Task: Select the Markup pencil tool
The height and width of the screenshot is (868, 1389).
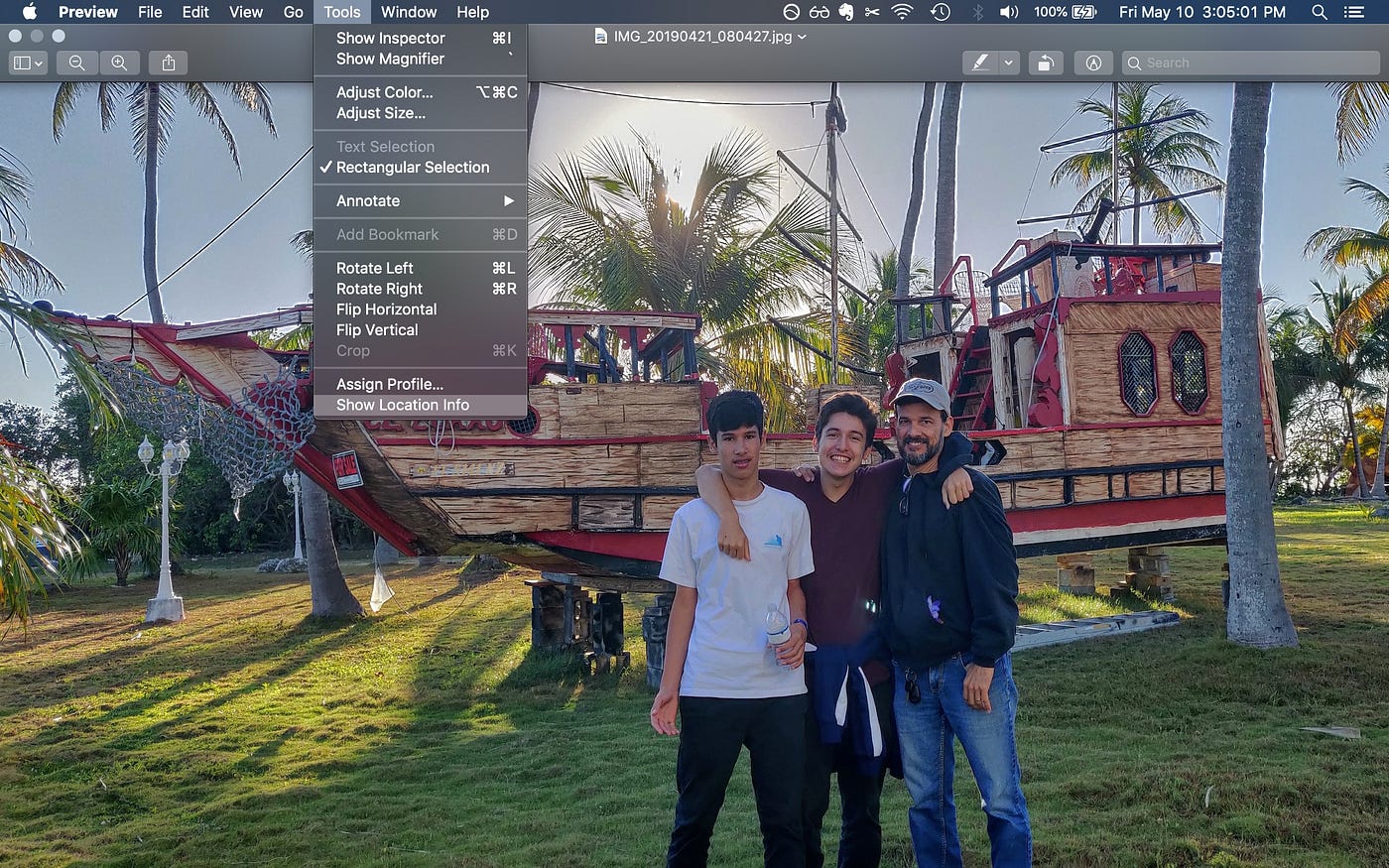Action: [977, 62]
